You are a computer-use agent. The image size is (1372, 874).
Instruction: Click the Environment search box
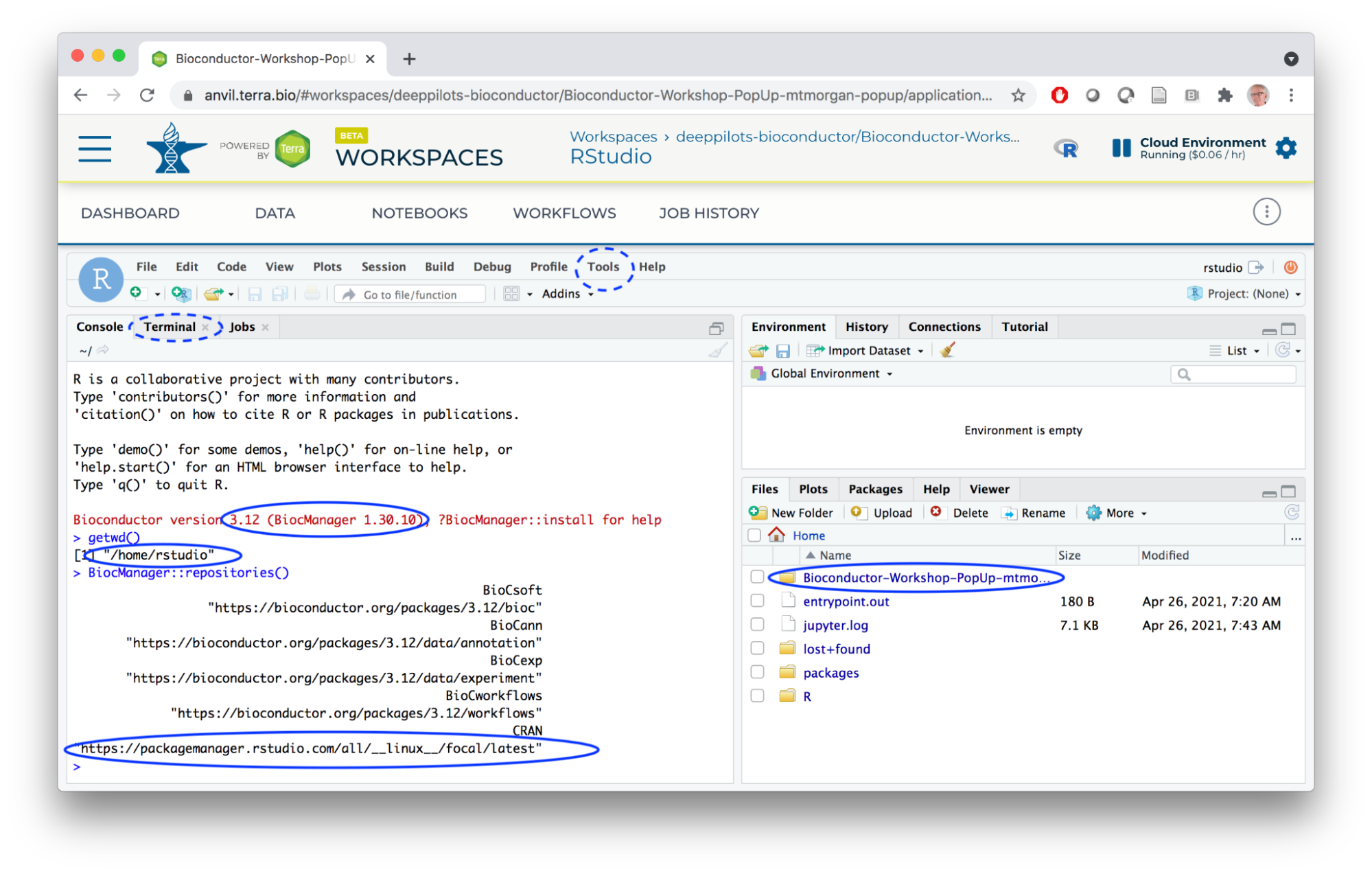pyautogui.click(x=1233, y=374)
